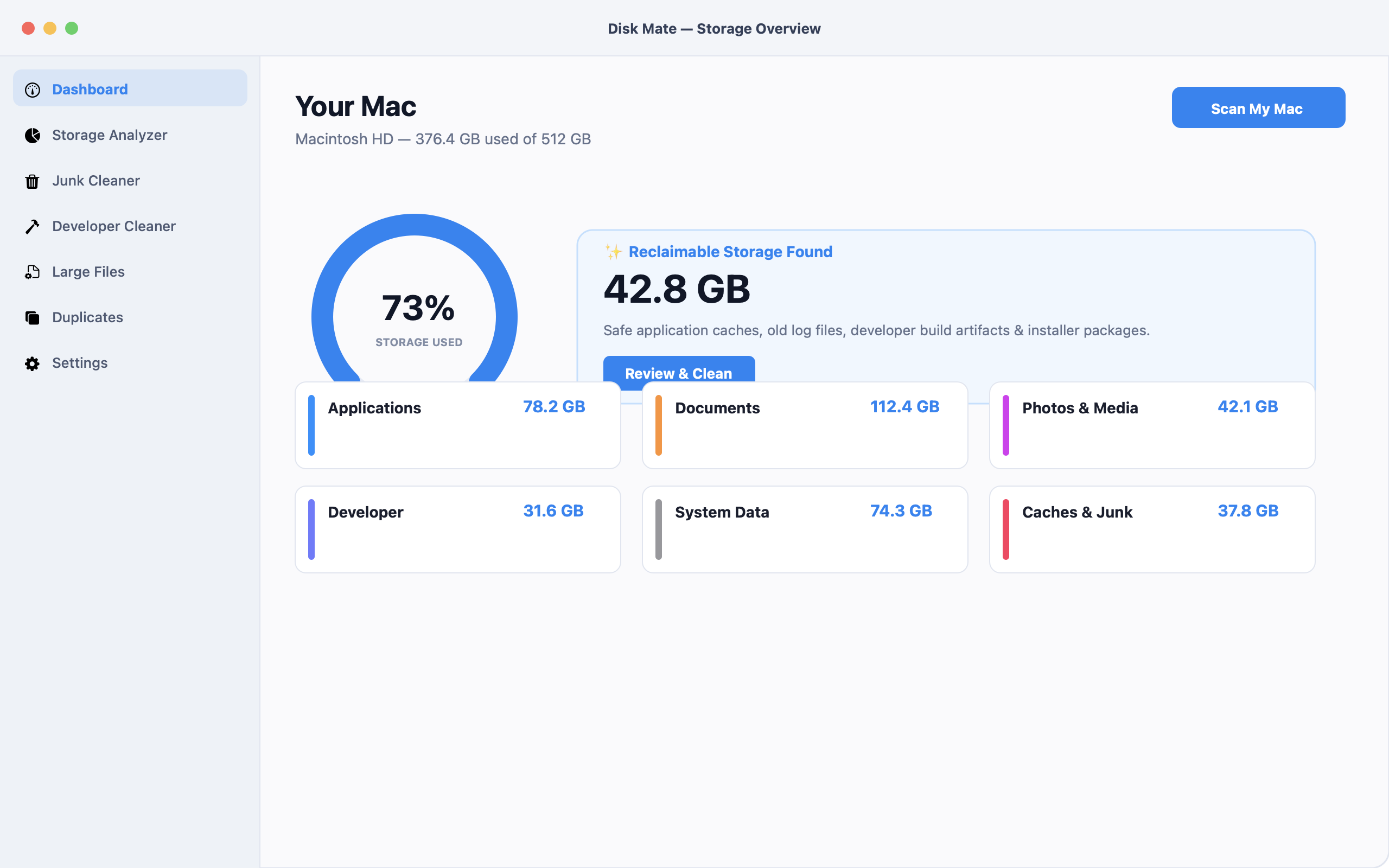1389x868 pixels.
Task: Click the 78.2 GB Applications value
Action: pyautogui.click(x=554, y=406)
